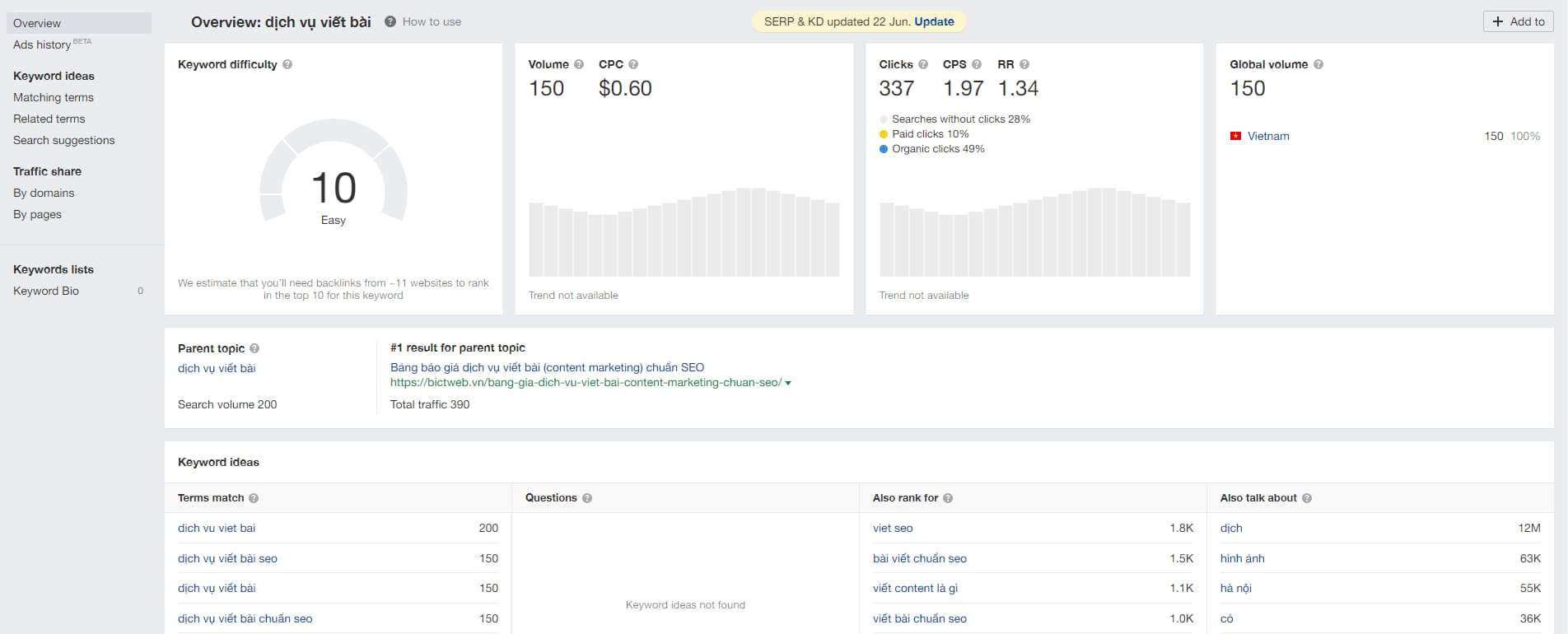
Task: Click the 12M value for dịch
Action: 1529,528
